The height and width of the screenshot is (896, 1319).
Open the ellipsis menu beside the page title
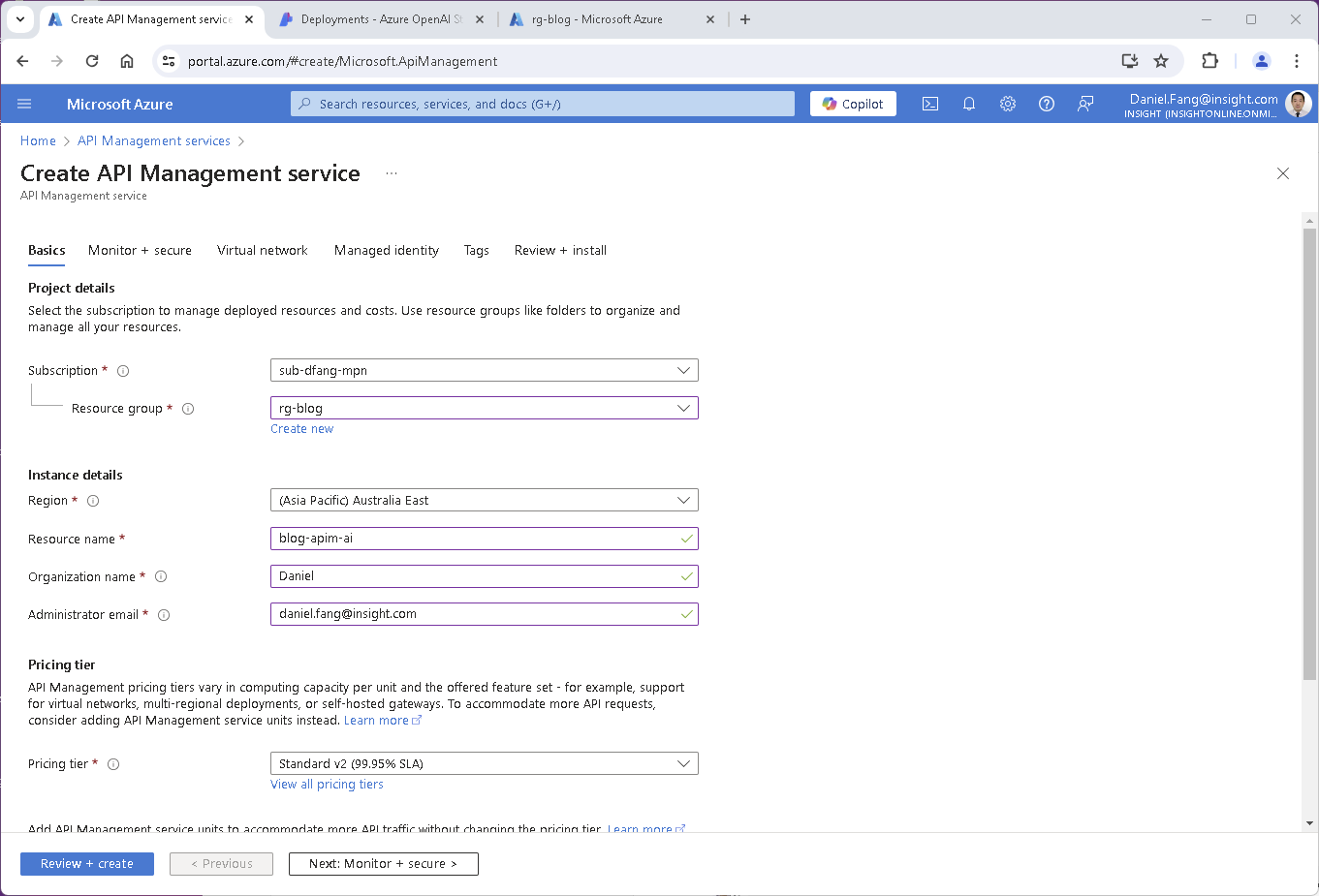392,173
